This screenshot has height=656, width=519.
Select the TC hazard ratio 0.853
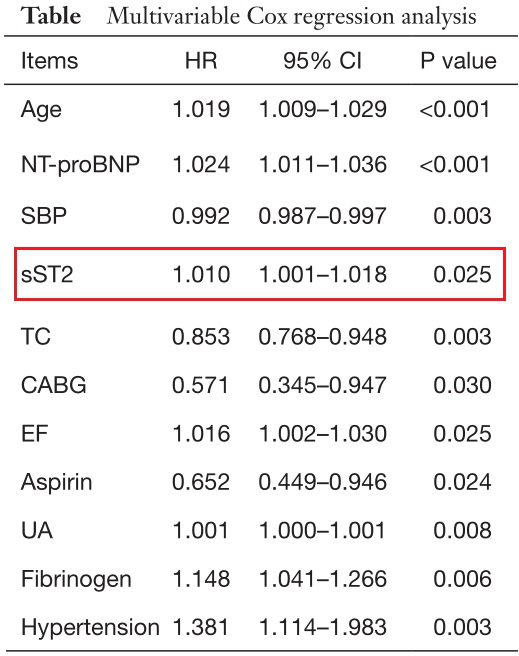point(201,337)
